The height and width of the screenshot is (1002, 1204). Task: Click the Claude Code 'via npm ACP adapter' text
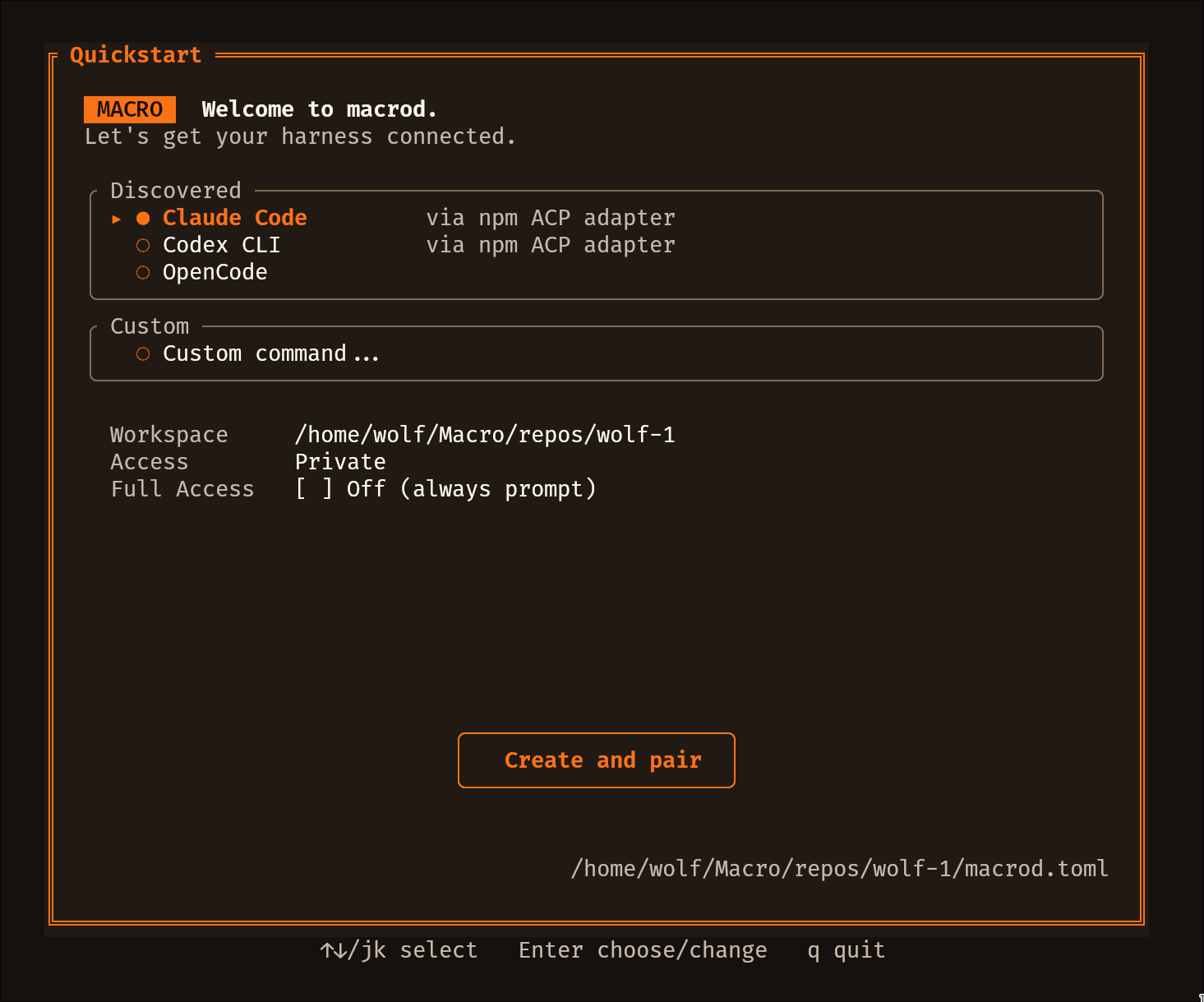coord(551,218)
